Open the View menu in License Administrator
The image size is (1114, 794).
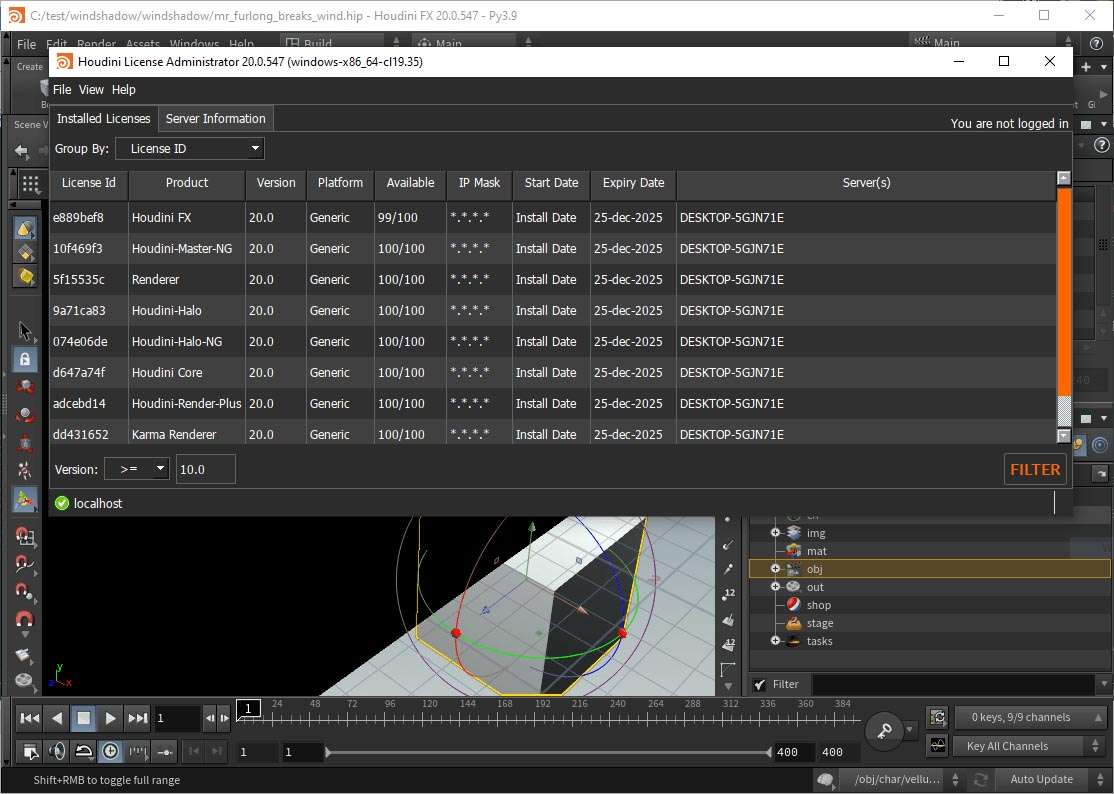[91, 90]
